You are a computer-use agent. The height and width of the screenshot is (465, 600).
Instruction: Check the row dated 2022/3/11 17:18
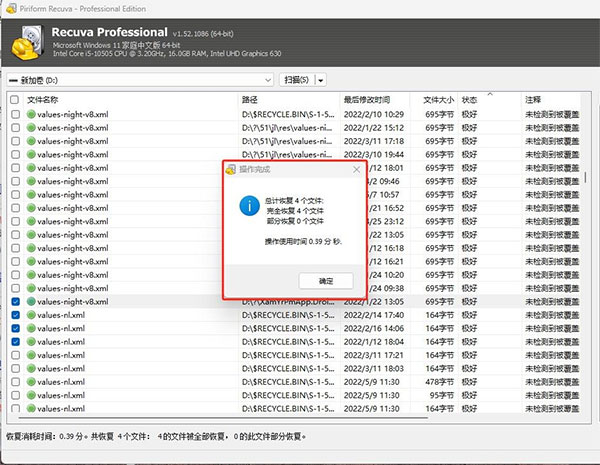(15, 141)
